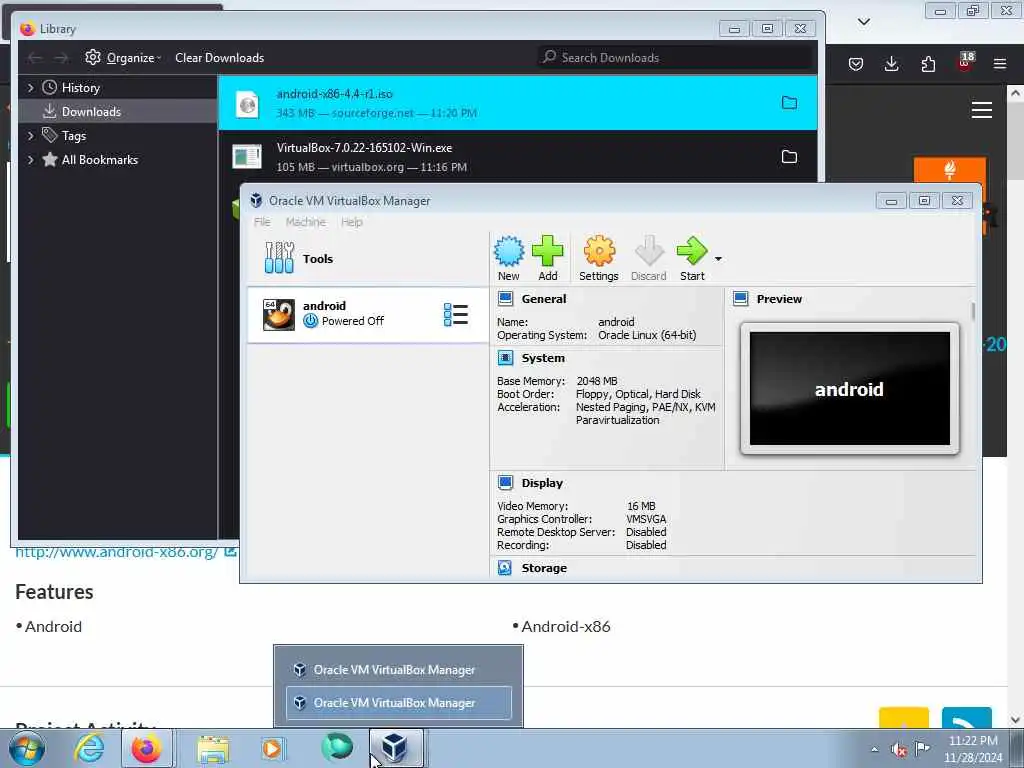Image resolution: width=1024 pixels, height=768 pixels.
Task: Click the Library back arrow
Action: pyautogui.click(x=35, y=58)
